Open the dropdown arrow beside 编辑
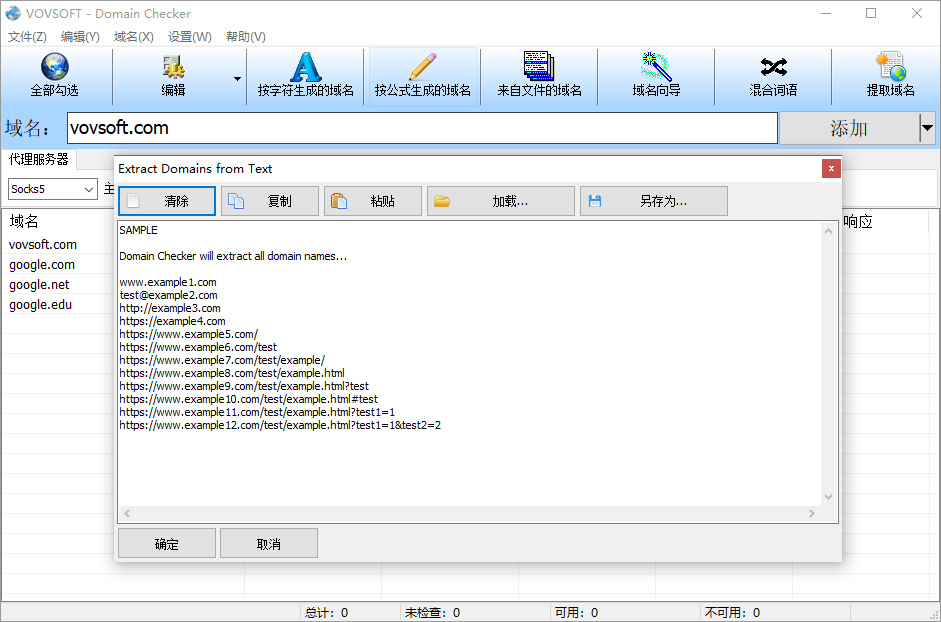The image size is (941, 622). click(x=238, y=79)
